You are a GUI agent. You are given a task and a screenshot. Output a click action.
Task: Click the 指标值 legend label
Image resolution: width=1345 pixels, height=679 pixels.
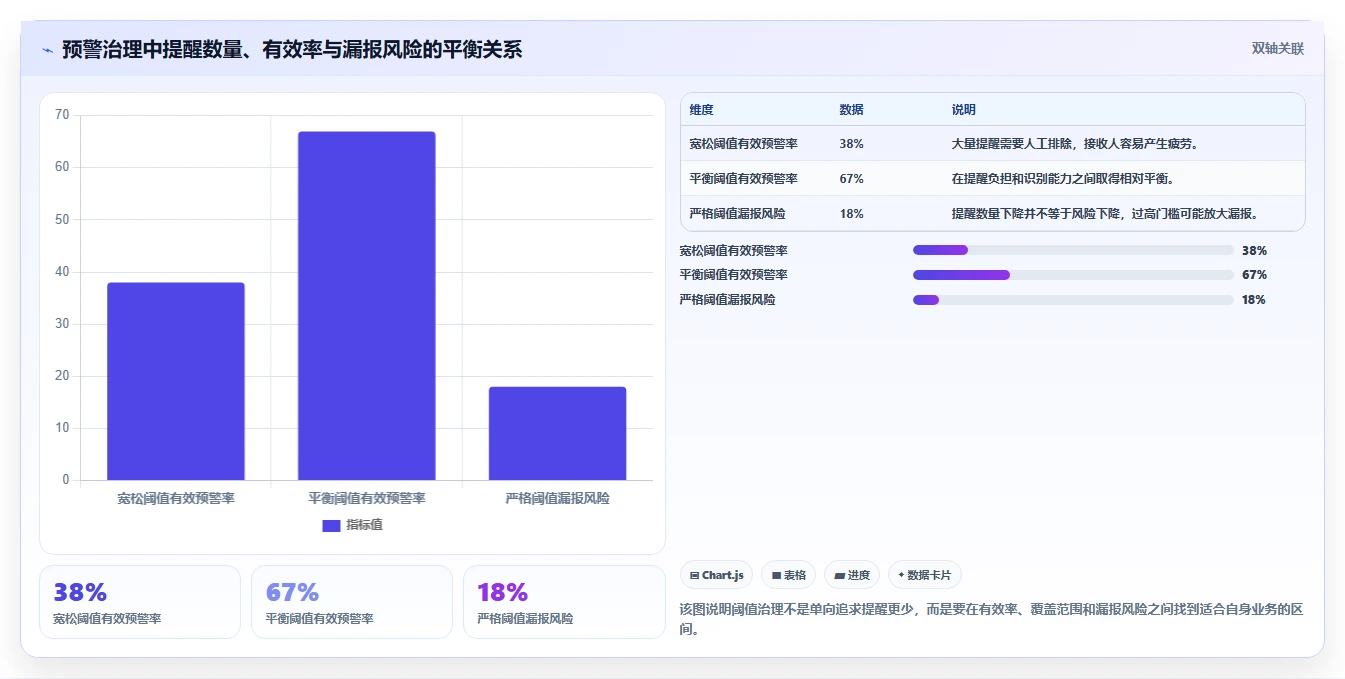(364, 525)
